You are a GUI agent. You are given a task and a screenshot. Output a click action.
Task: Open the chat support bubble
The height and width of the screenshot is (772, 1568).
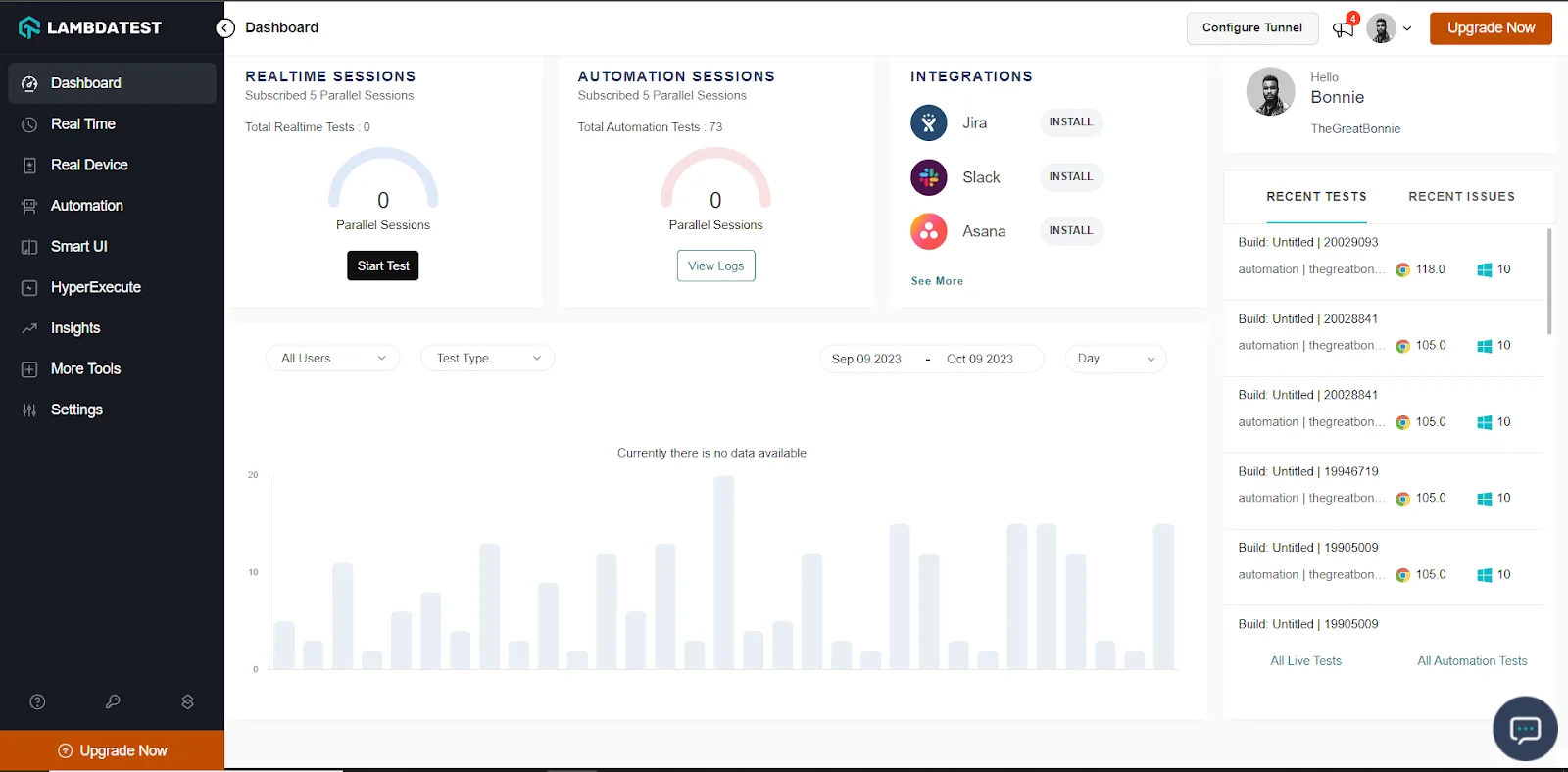coord(1525,729)
